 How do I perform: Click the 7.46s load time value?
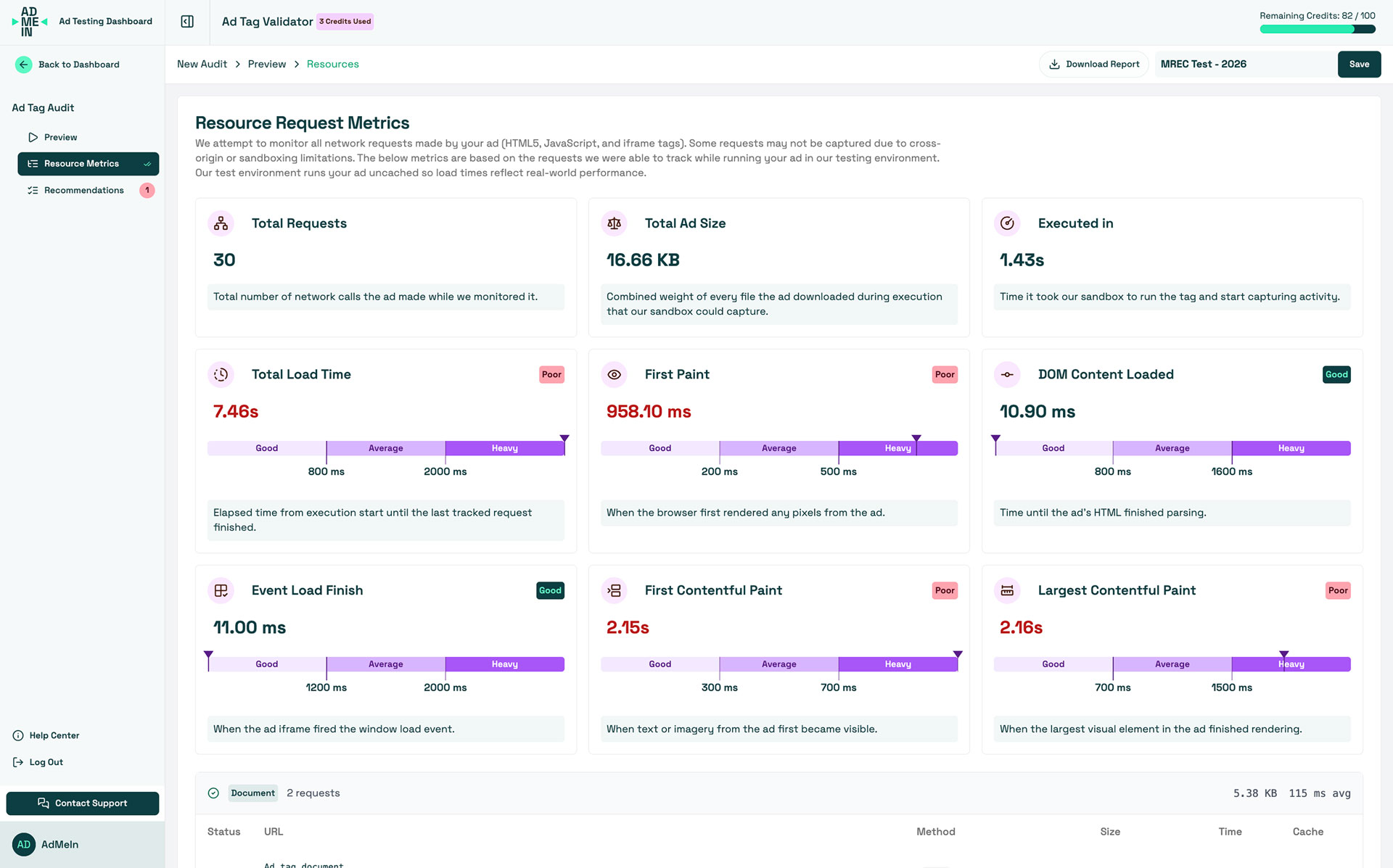(236, 412)
